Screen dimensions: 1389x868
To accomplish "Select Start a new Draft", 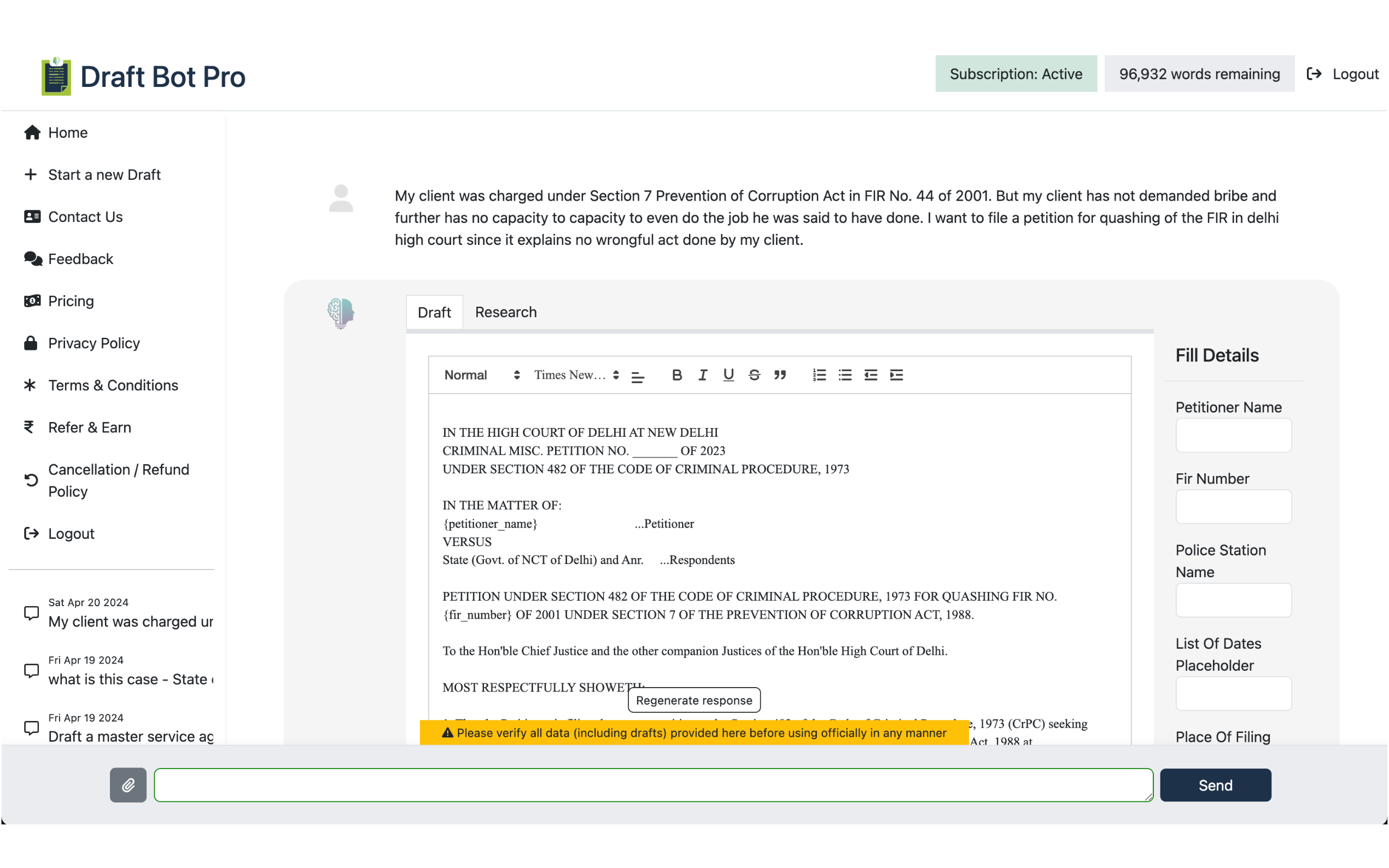I will point(104,174).
